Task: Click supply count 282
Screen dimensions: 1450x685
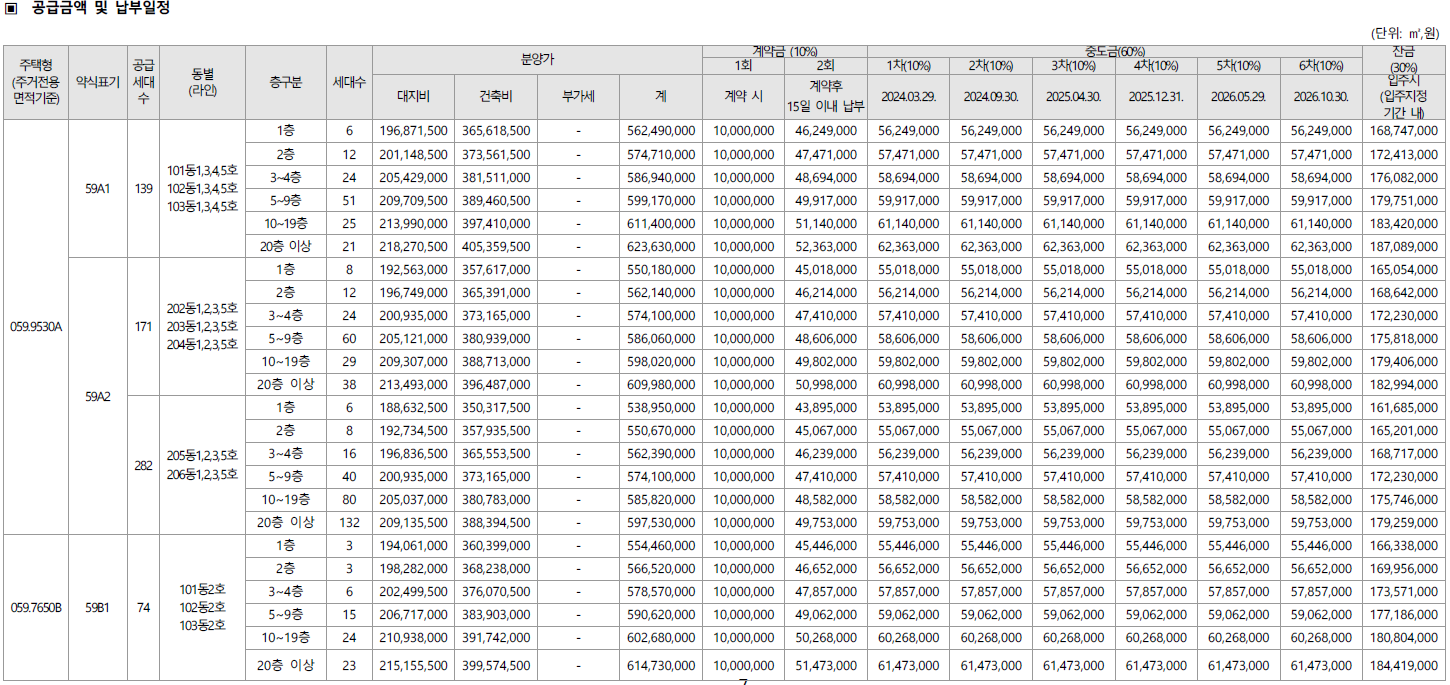Action: coord(143,465)
